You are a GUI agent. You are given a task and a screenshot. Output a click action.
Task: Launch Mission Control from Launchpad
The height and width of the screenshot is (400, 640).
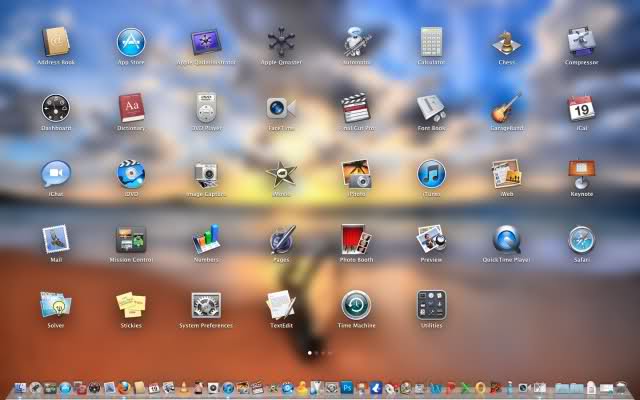pyautogui.click(x=131, y=239)
